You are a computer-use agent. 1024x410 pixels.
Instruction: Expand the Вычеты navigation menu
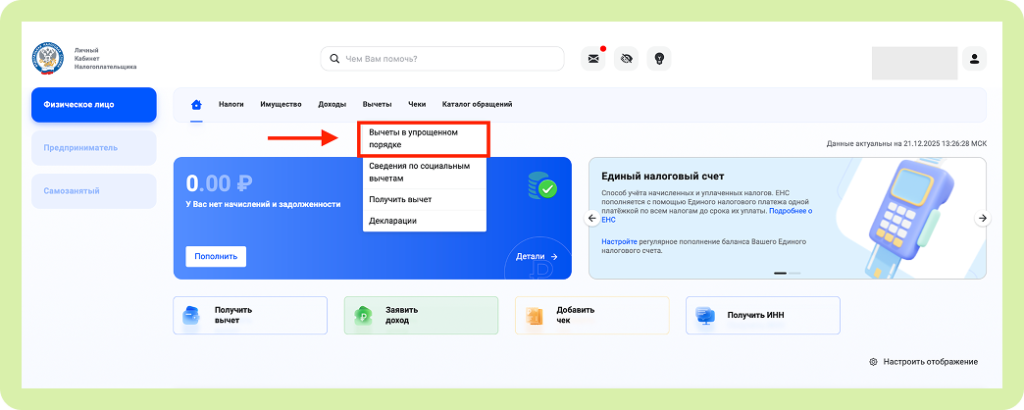[377, 104]
